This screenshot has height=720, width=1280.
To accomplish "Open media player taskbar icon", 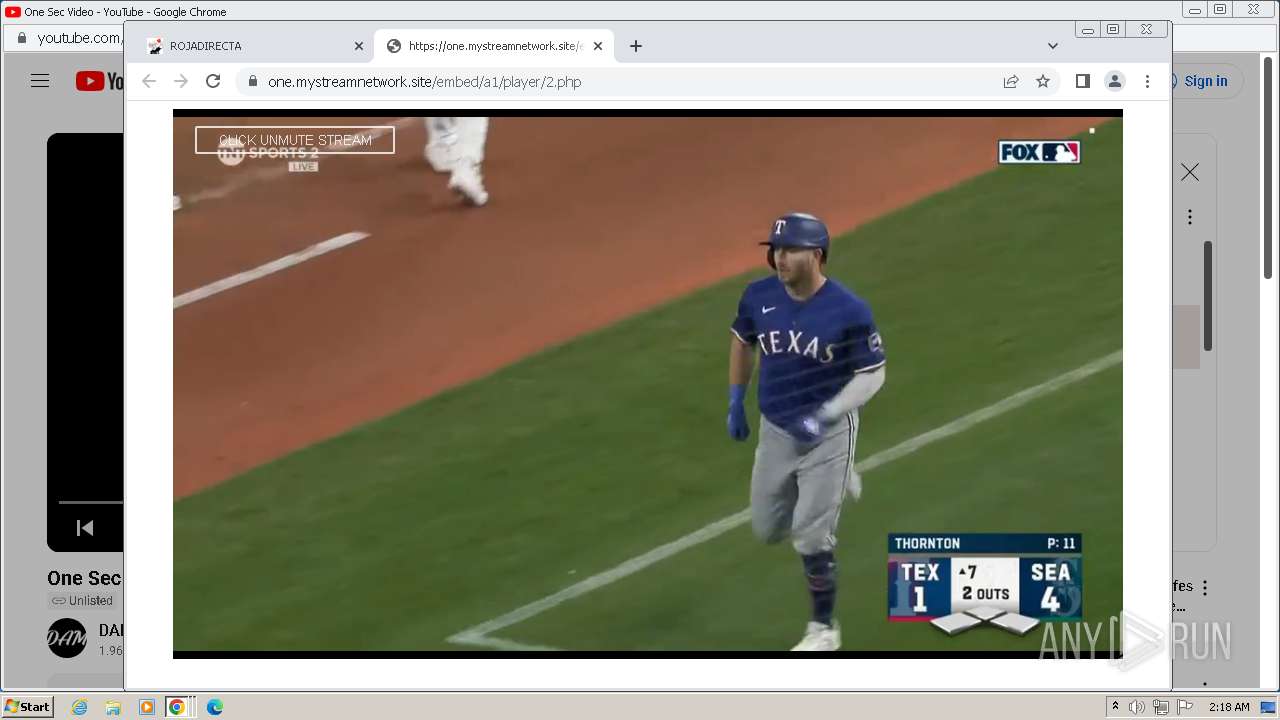I will pyautogui.click(x=147, y=707).
